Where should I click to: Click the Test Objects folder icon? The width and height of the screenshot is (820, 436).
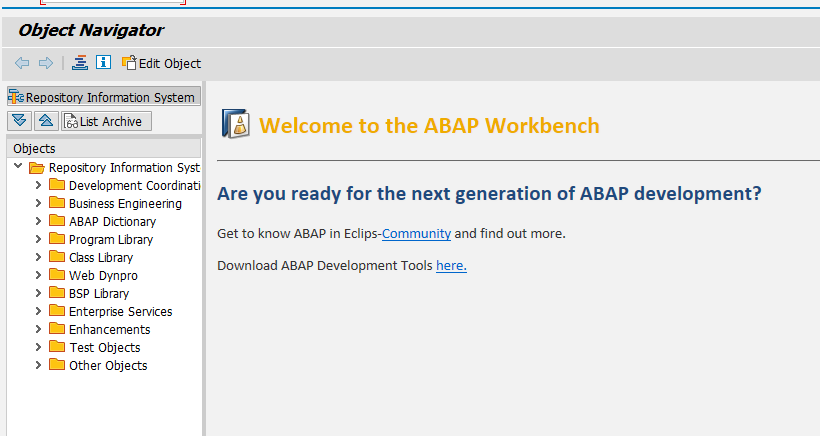(57, 347)
